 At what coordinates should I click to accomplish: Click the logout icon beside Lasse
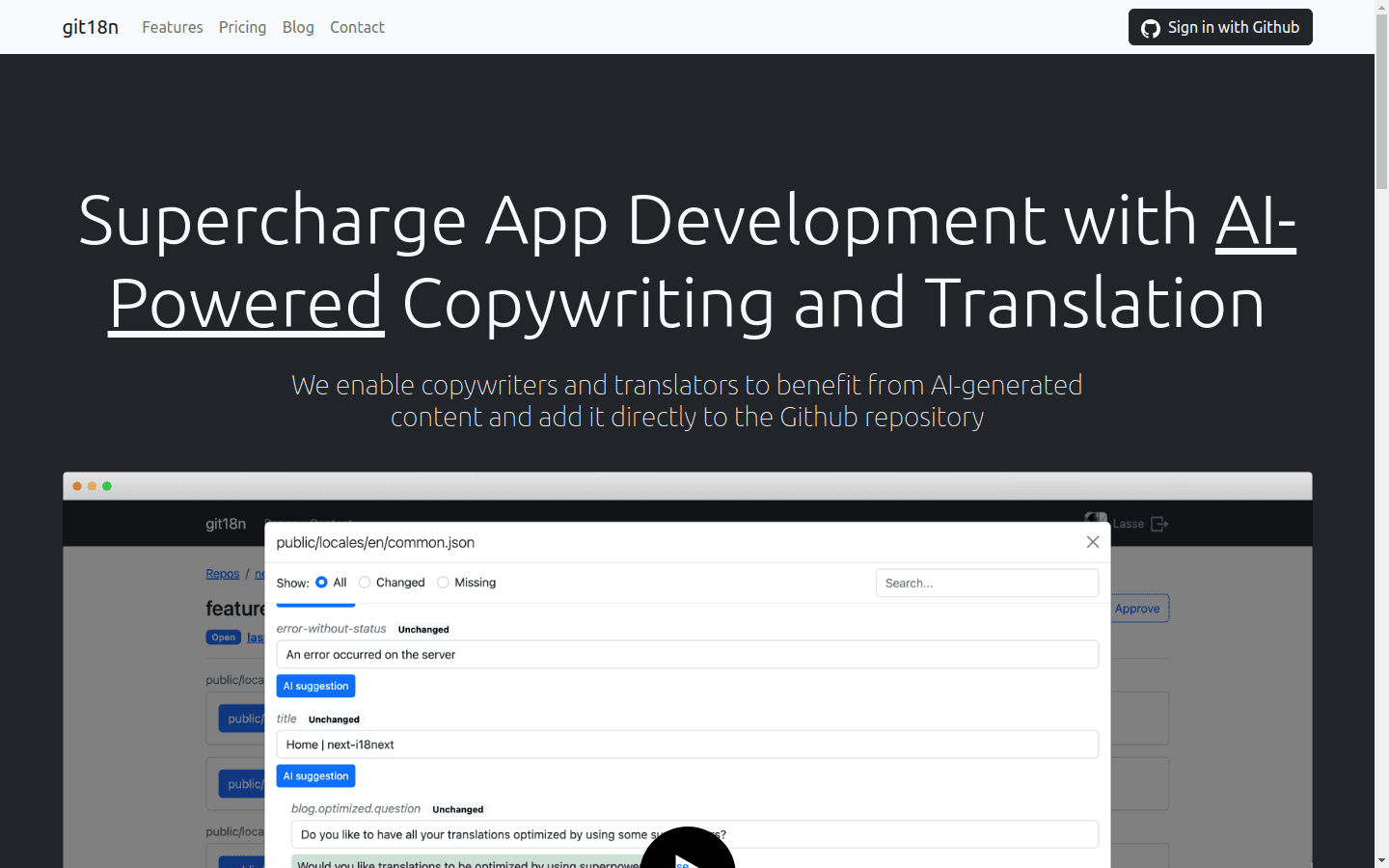click(1159, 523)
